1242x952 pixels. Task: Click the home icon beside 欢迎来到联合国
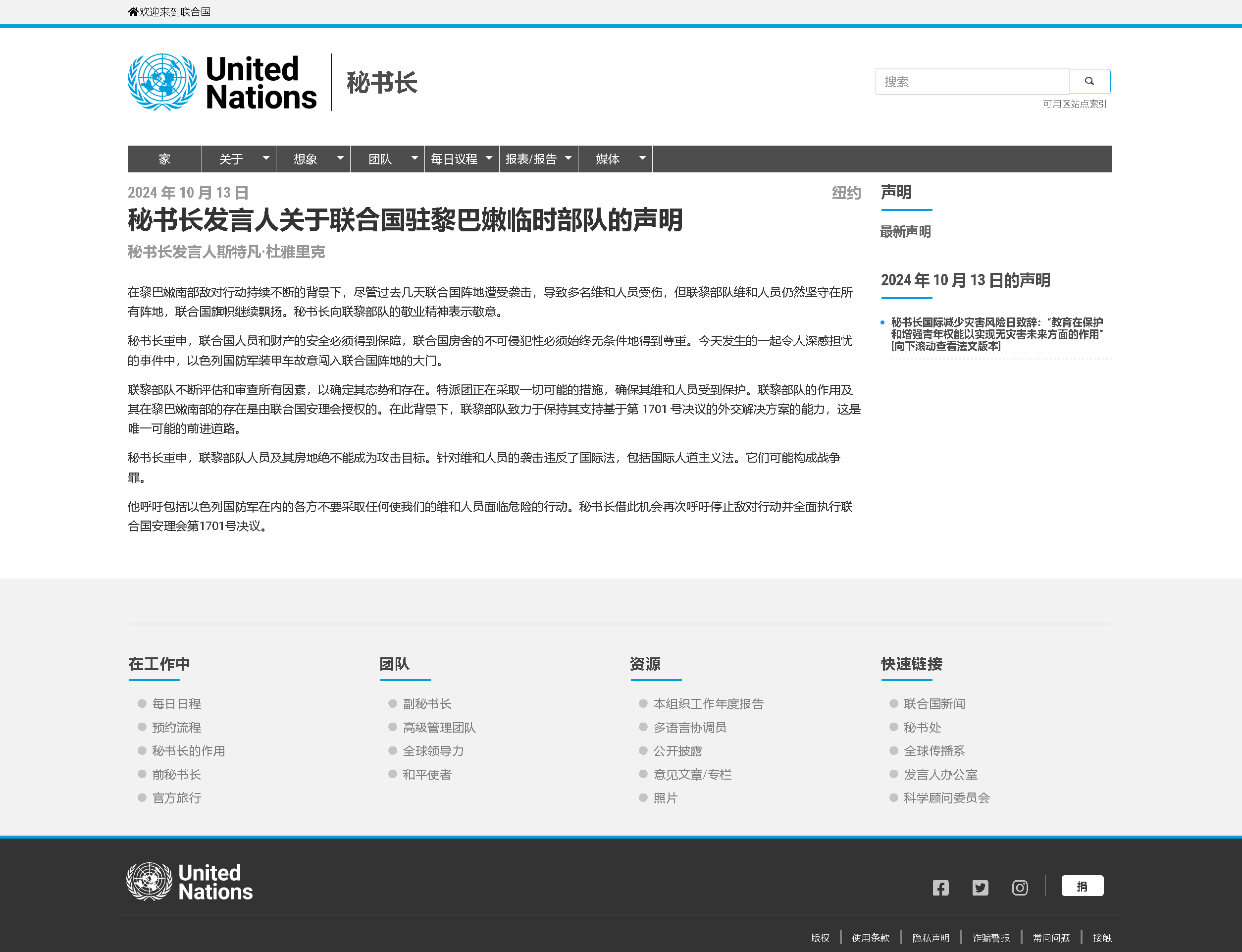click(x=133, y=12)
